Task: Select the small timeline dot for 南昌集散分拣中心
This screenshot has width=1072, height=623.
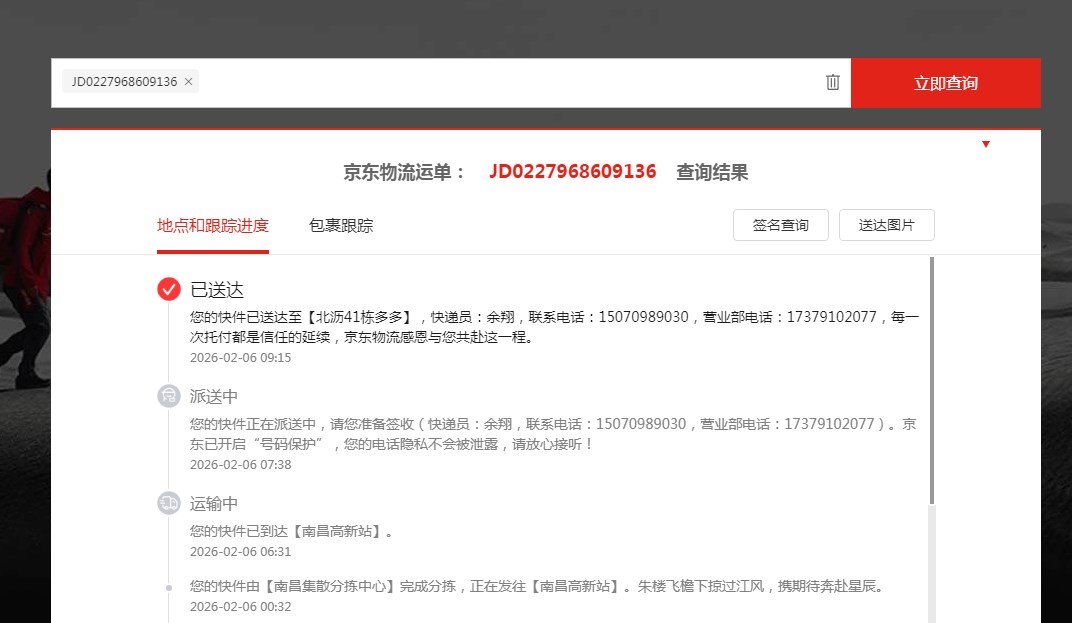Action: [x=169, y=587]
